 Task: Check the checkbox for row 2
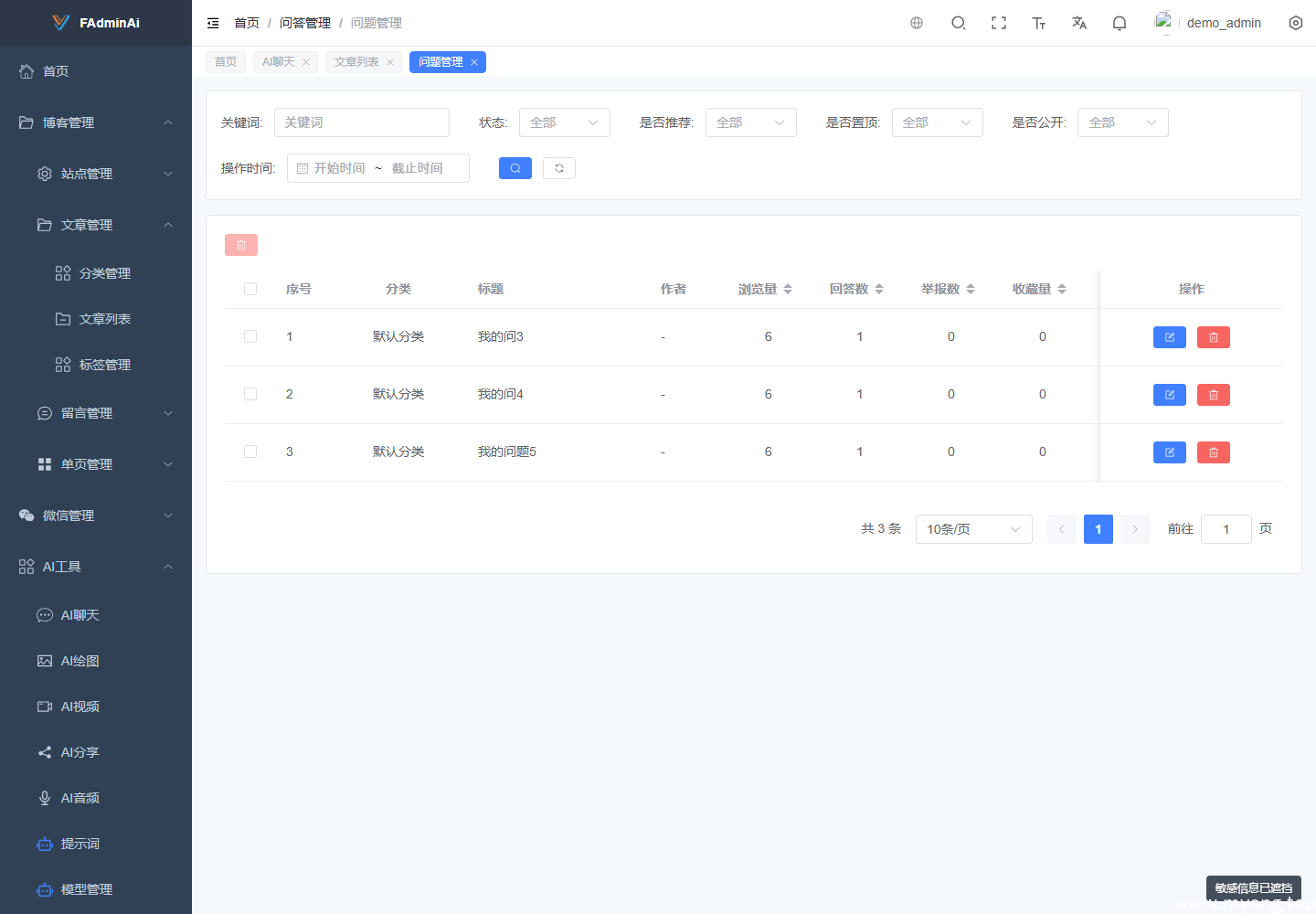[250, 394]
